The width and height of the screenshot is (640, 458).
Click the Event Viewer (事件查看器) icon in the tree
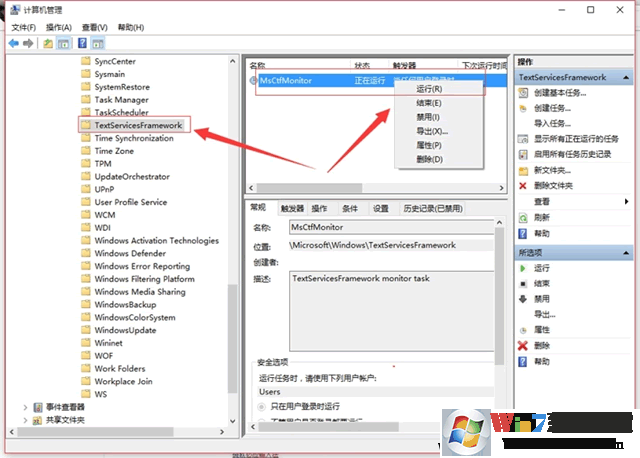(38, 407)
